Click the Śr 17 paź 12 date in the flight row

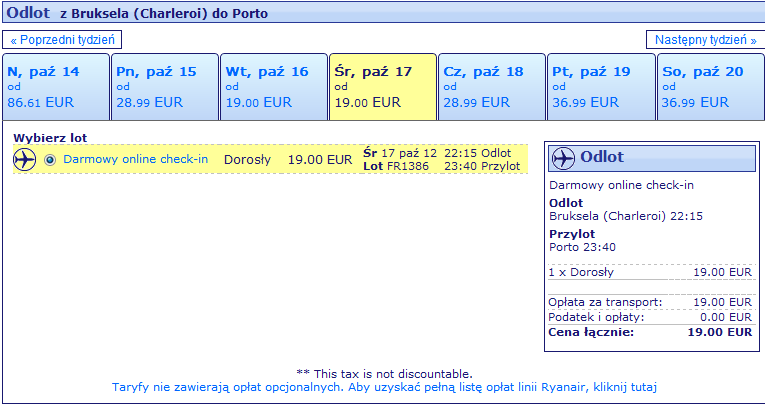pos(400,153)
